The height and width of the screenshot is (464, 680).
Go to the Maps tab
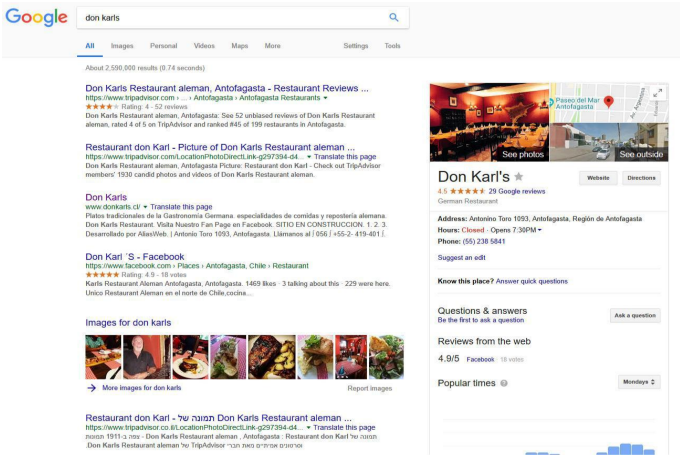(239, 46)
